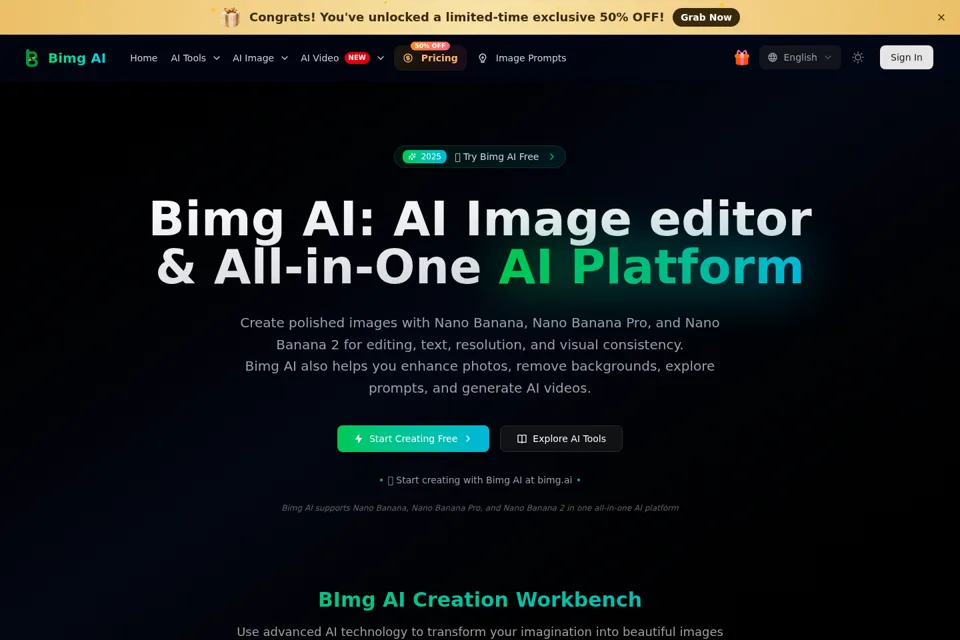The width and height of the screenshot is (960, 640).
Task: Open the AI Image menu
Action: click(x=253, y=58)
